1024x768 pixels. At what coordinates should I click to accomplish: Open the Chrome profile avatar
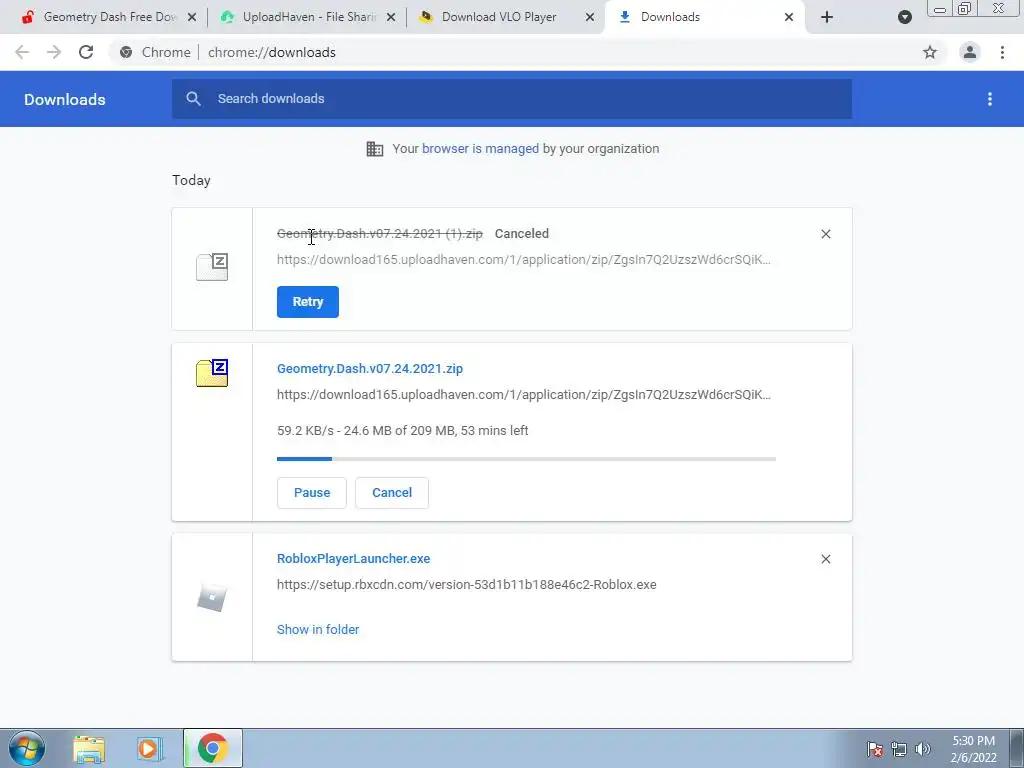970,52
